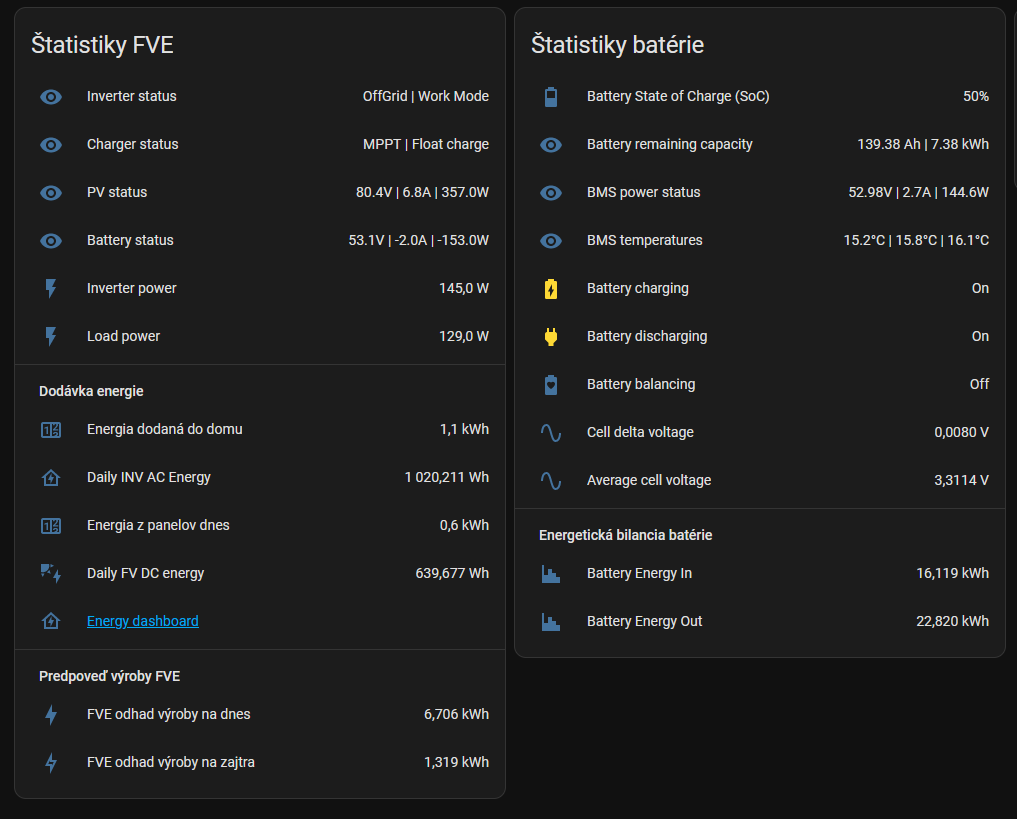
Task: Click the sine wave icon for Cell delta voltage
Action: pos(551,433)
